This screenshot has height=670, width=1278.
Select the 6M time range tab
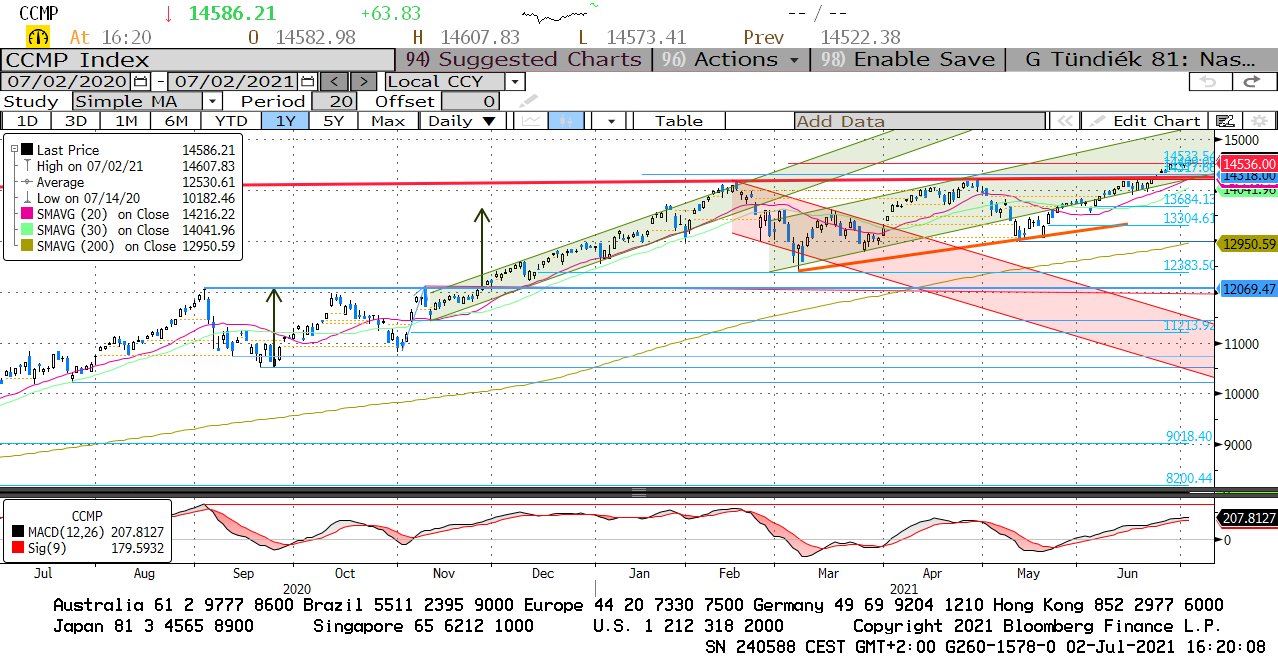(176, 121)
